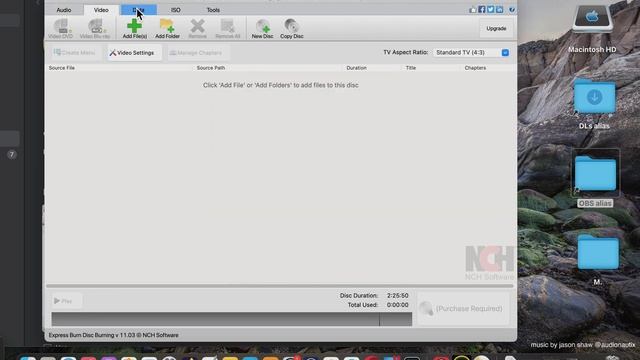Click the Upgrade button
The width and height of the screenshot is (640, 360).
(496, 29)
